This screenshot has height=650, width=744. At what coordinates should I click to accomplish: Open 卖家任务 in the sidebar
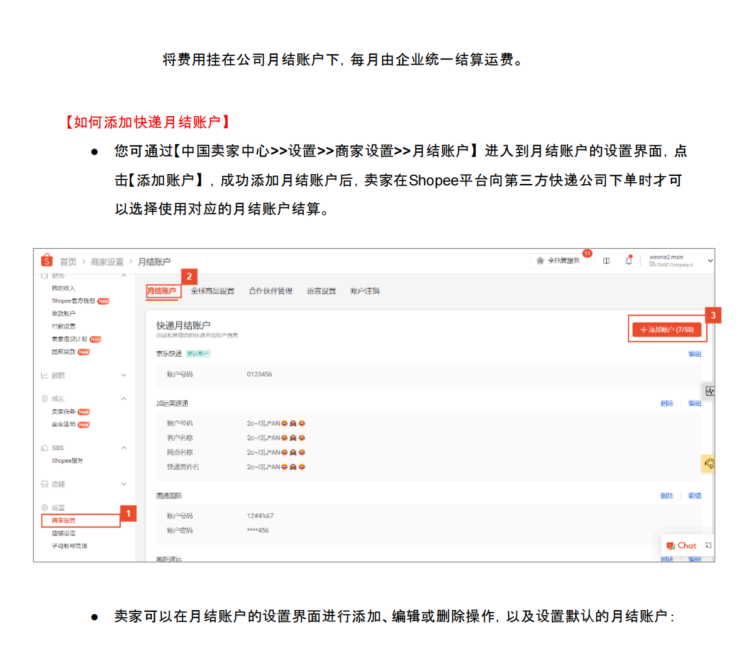tap(63, 411)
